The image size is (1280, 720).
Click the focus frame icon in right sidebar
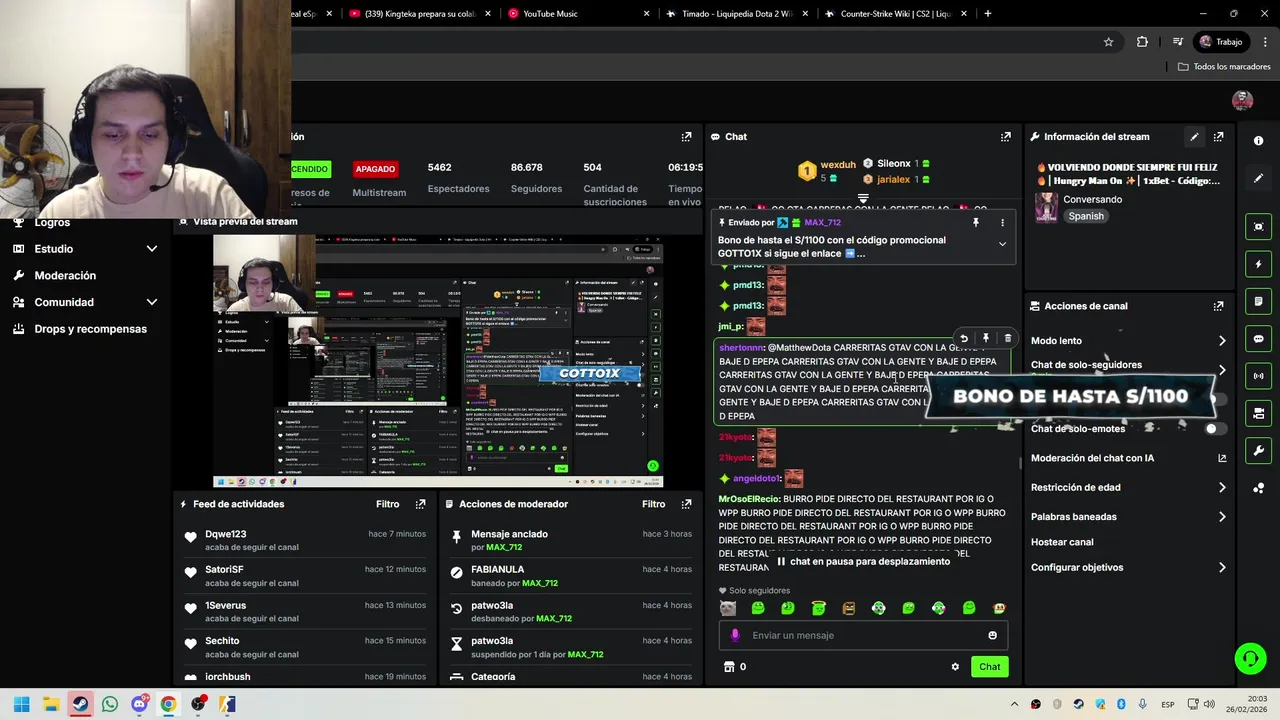tap(1258, 227)
